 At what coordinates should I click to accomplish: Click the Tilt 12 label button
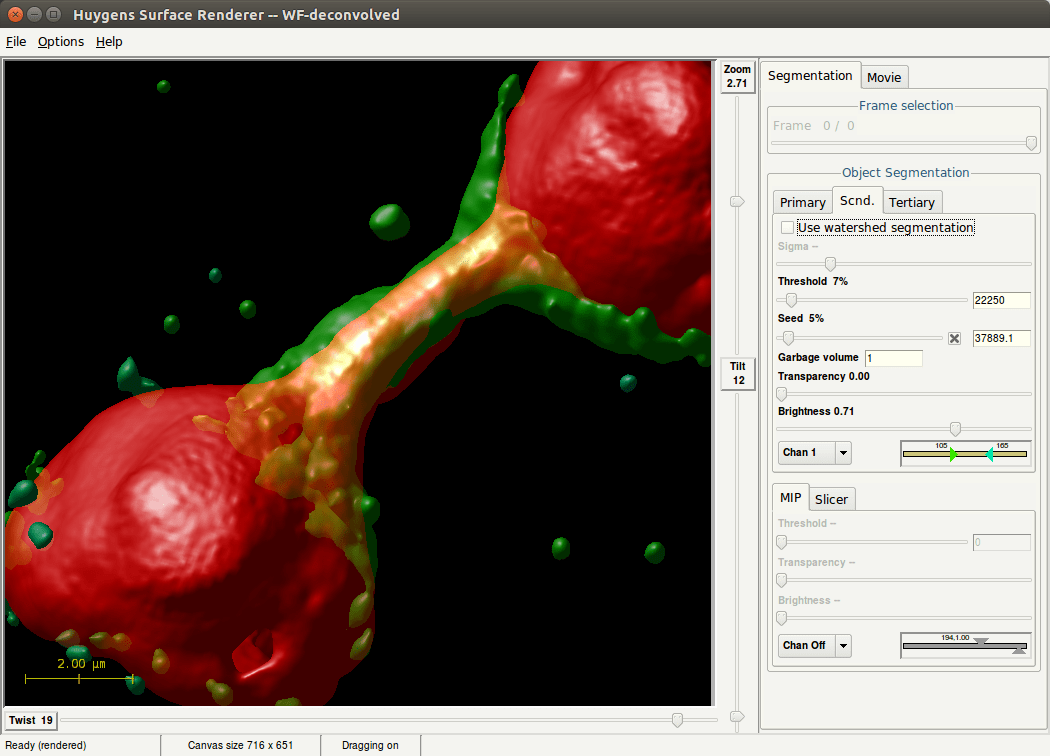737,373
